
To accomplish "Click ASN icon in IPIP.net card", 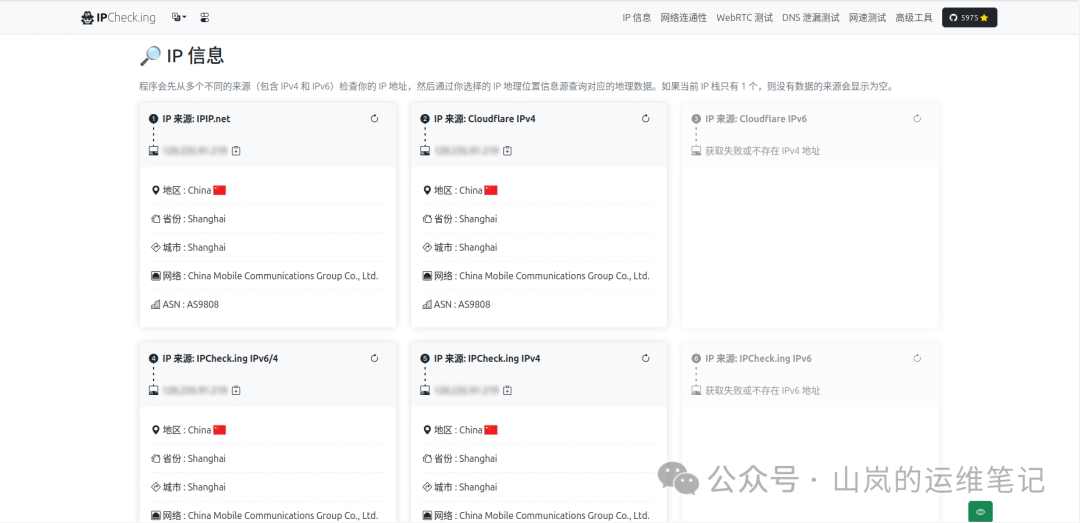I will click(155, 304).
